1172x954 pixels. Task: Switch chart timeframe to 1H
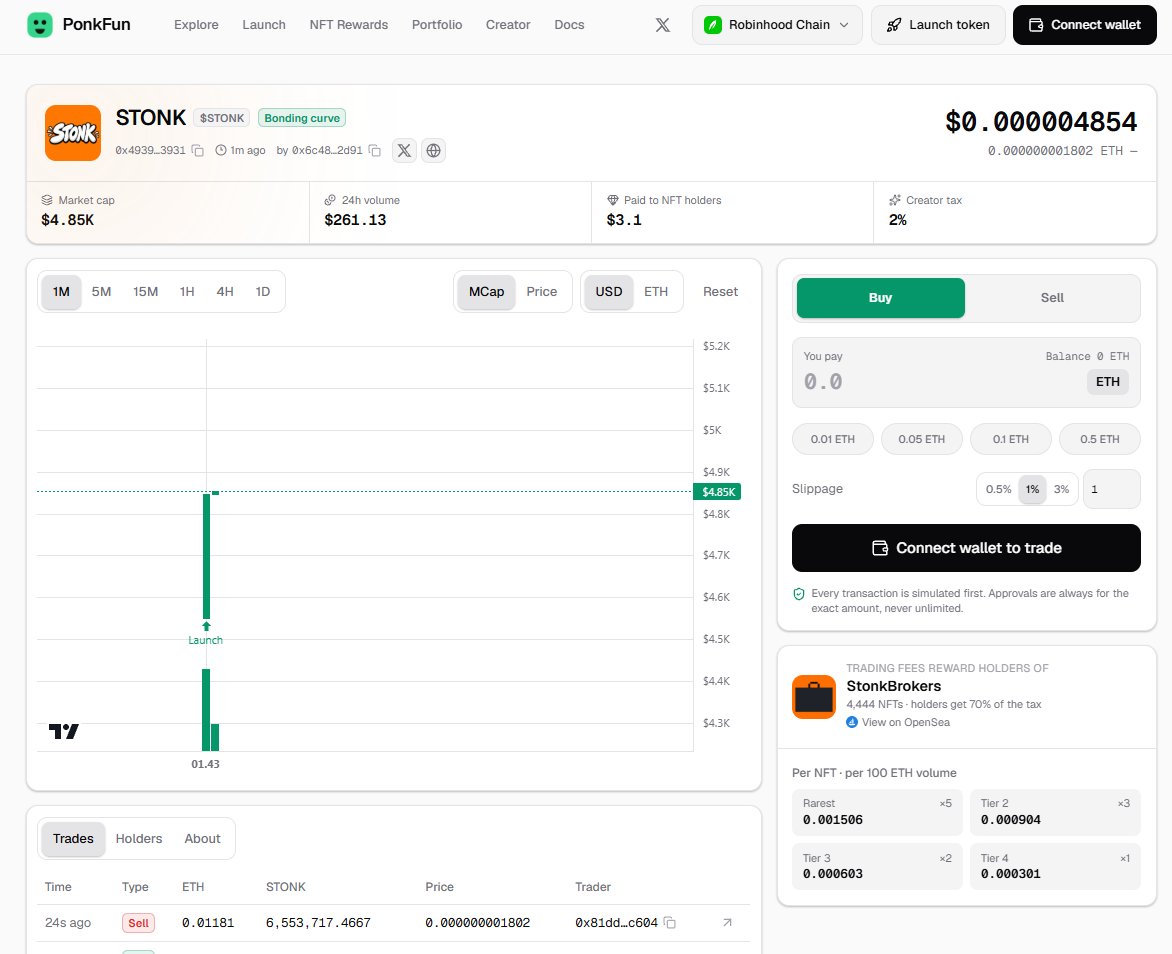[x=187, y=292]
